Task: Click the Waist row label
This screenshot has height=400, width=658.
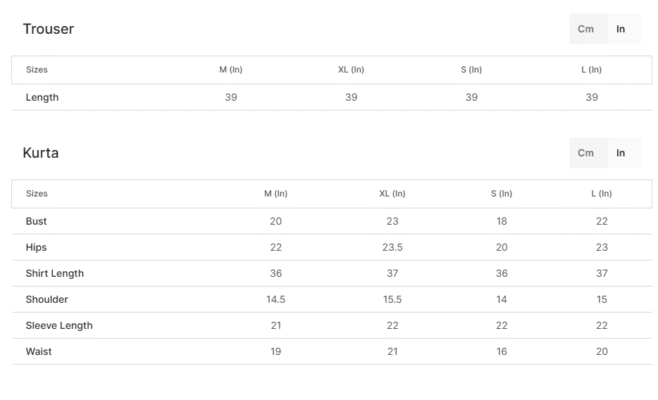Action: 37,351
